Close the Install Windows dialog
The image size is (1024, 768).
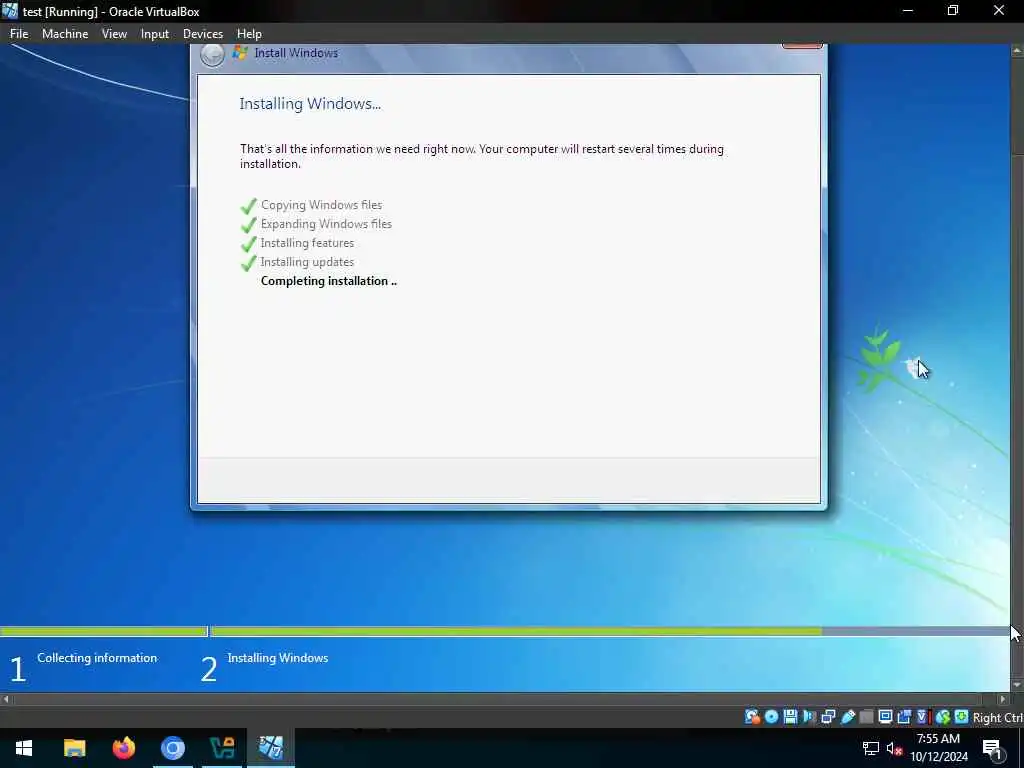[802, 46]
